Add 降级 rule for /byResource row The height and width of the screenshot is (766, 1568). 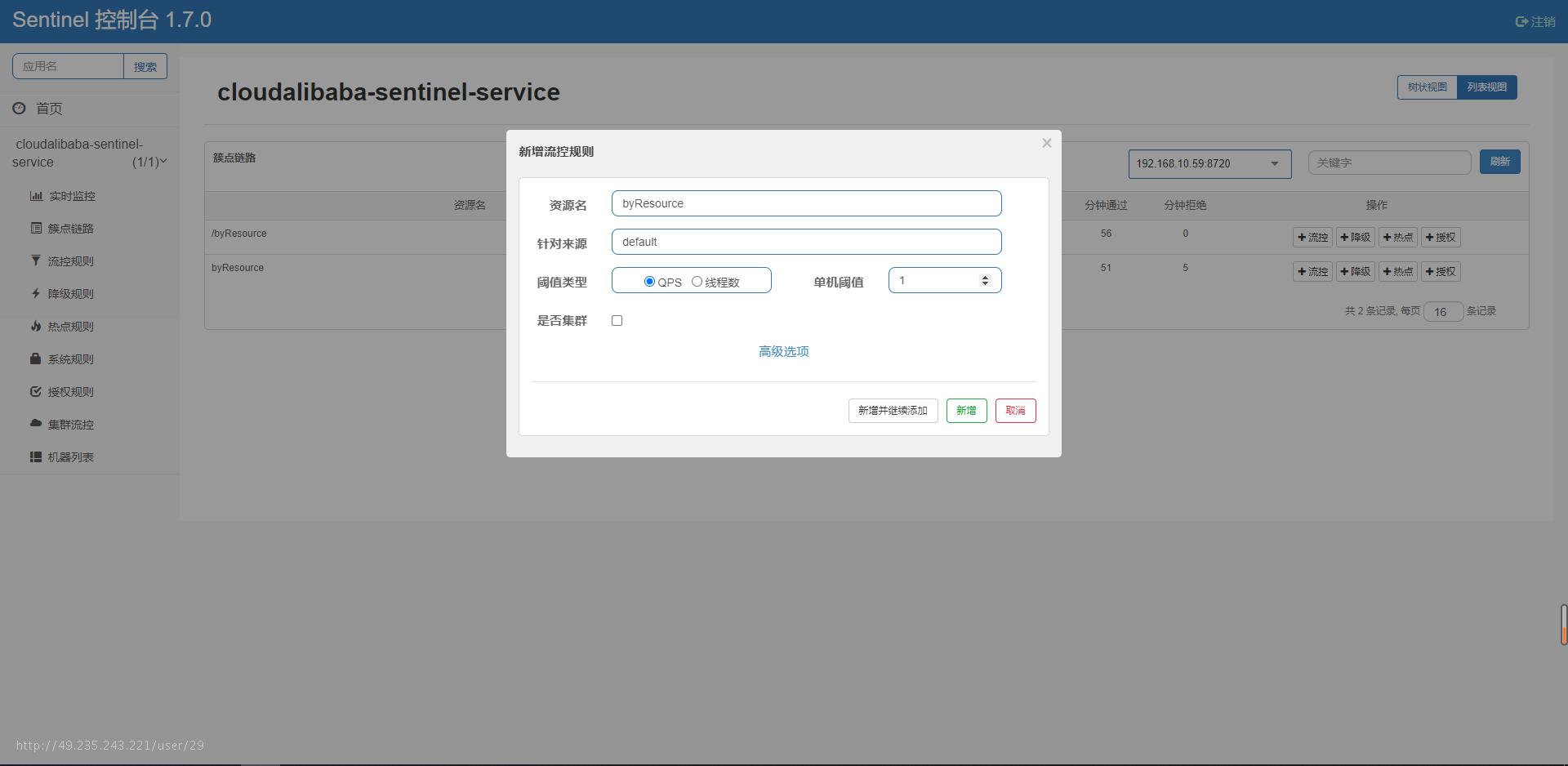(x=1356, y=238)
